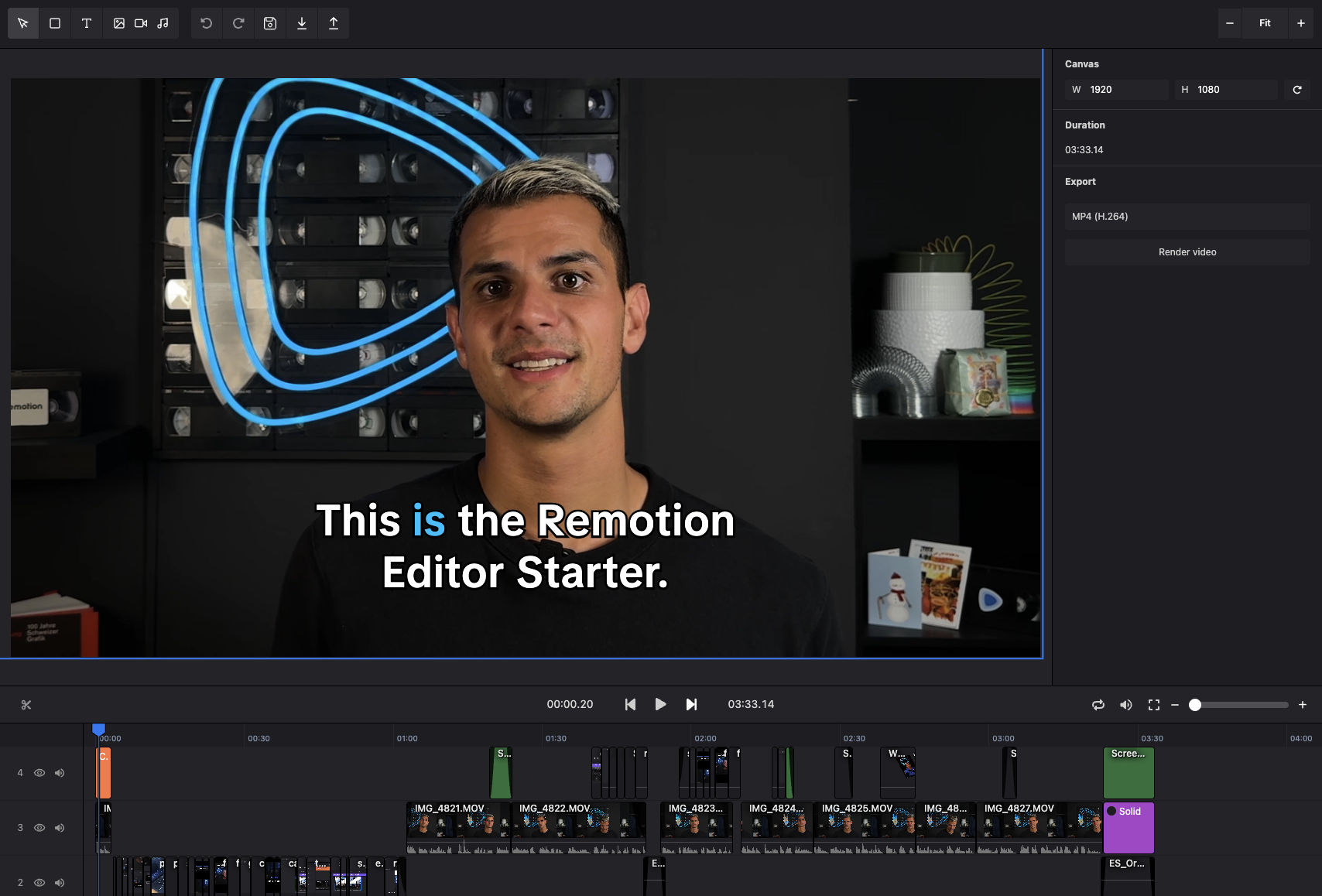Mute track 3 audio

60,828
